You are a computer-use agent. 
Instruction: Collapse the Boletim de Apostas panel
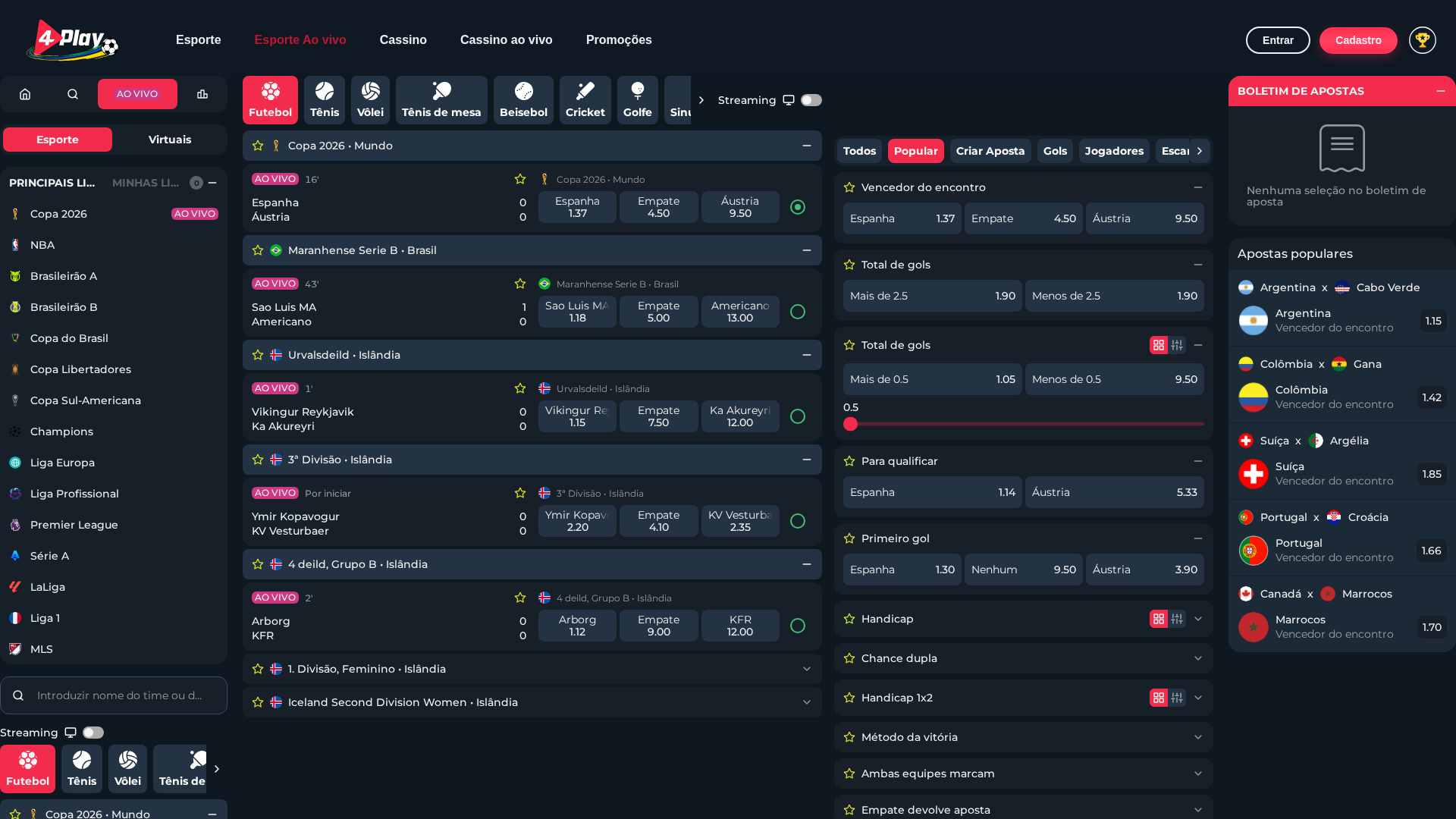[1441, 91]
